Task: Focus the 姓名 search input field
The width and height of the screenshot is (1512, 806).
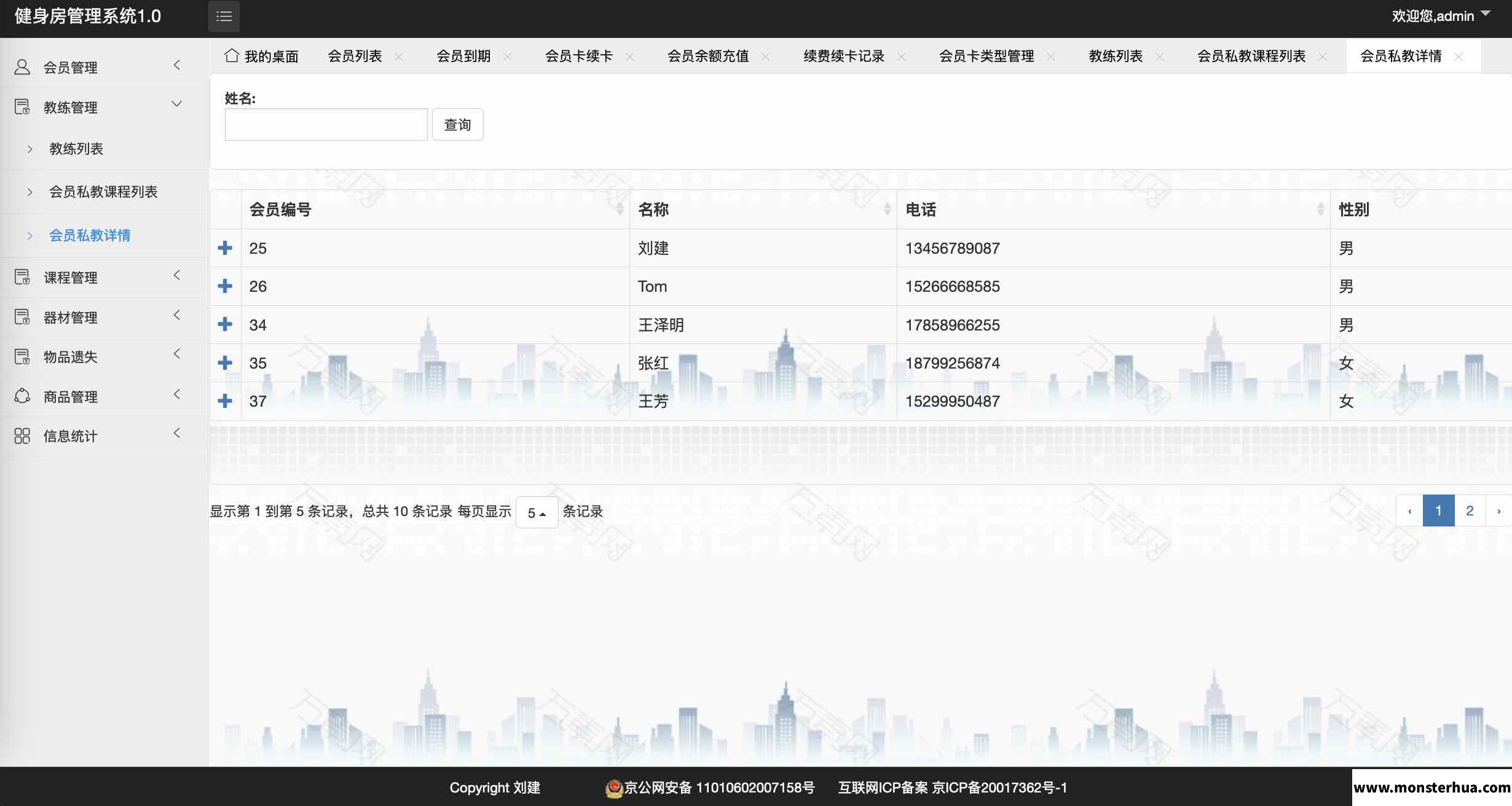Action: [326, 125]
